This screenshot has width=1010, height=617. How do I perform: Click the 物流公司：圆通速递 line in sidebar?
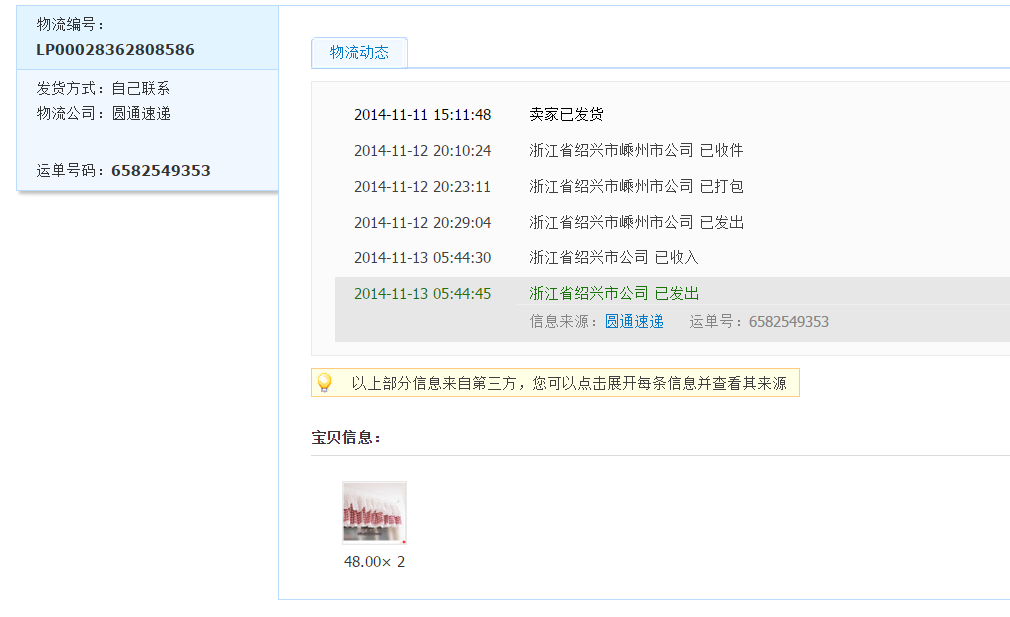coord(104,114)
